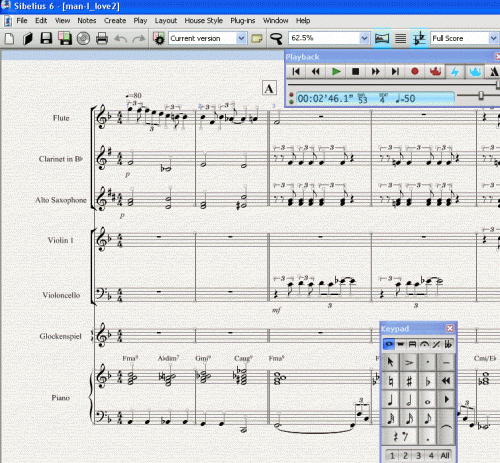Viewport: 500px width, 463px height.
Task: Apply a natural sign from the Keypad
Action: tap(391, 381)
